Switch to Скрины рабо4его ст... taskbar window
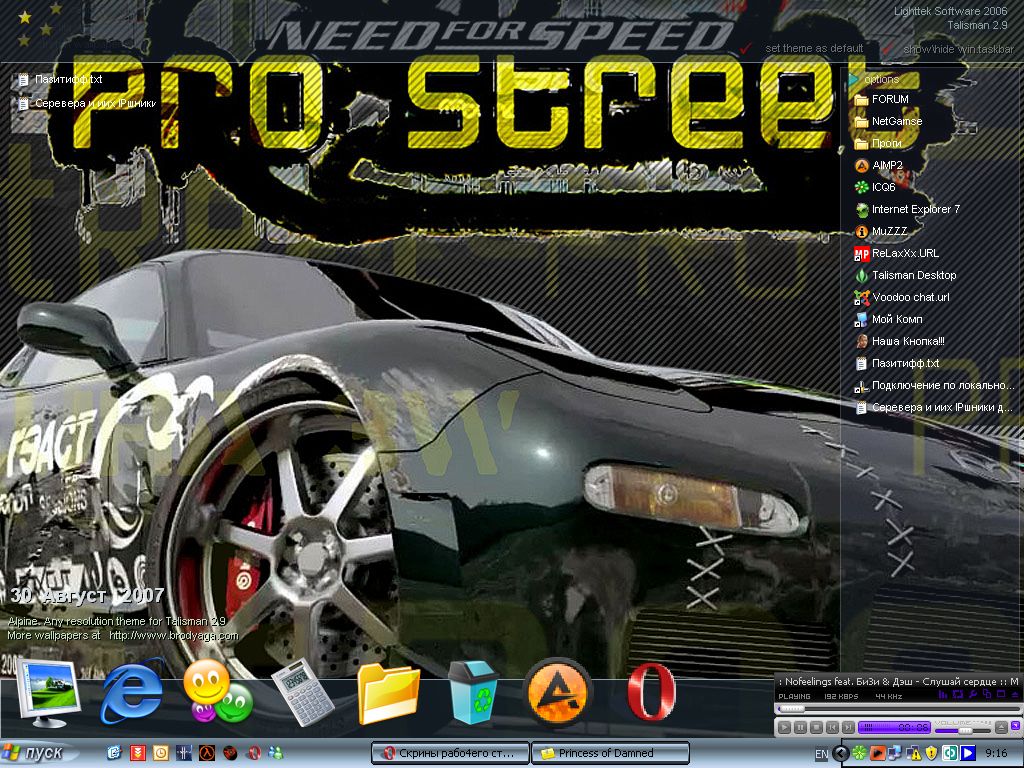1024x768 pixels. (x=450, y=753)
